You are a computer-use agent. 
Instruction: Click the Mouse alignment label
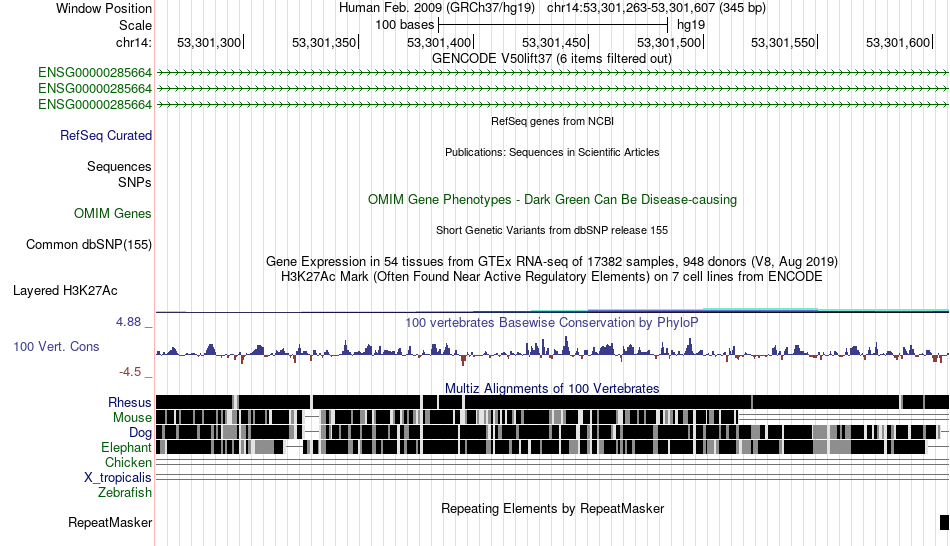[132, 418]
